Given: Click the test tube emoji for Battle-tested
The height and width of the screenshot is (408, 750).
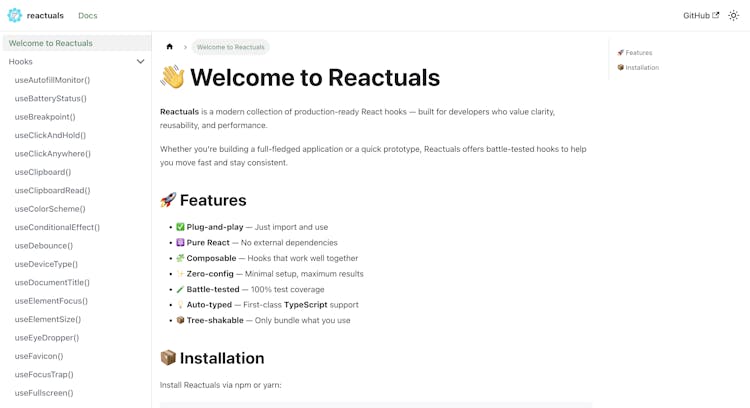Looking at the screenshot, I should (180, 289).
